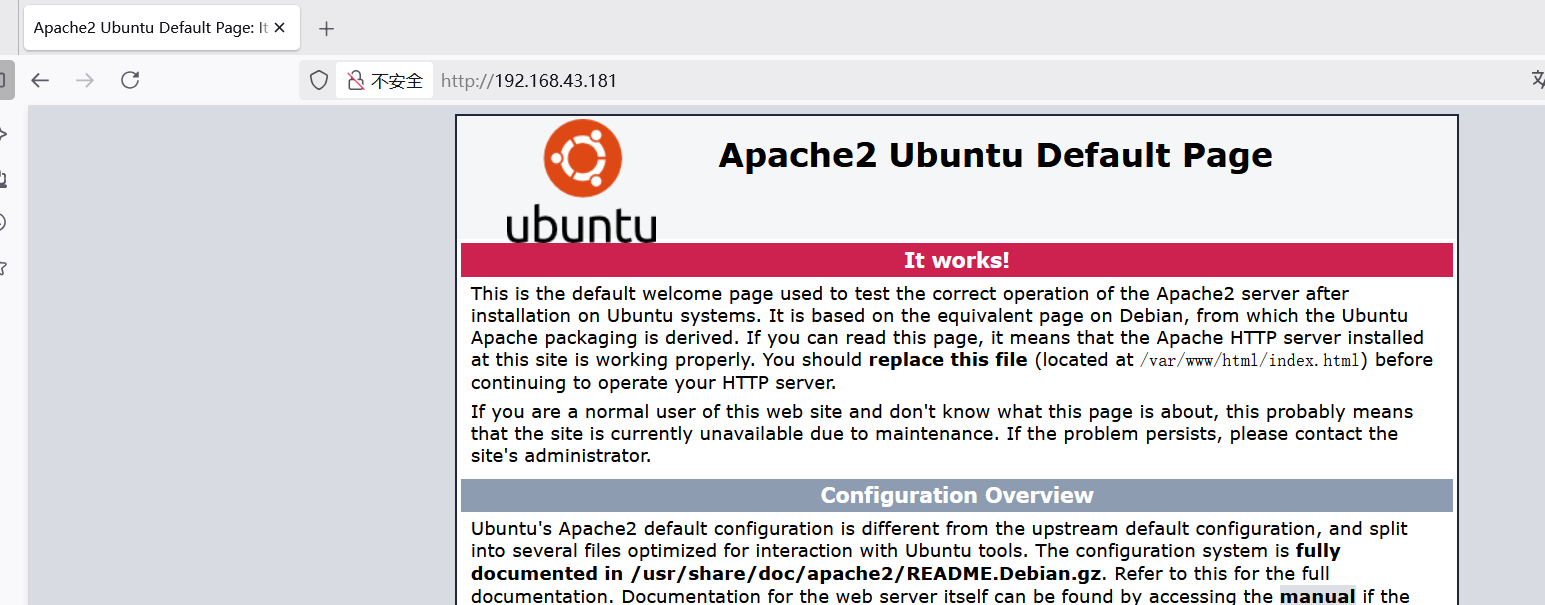Viewport: 1545px width, 605px height.
Task: Close the Apache2 Ubuntu Default Page tab
Action: point(280,28)
